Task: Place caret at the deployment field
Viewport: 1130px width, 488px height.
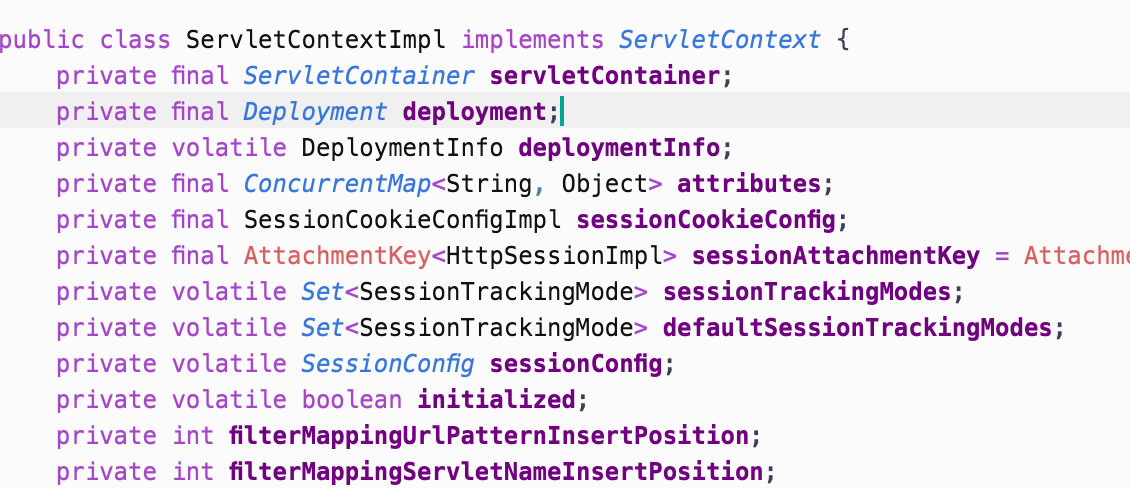Action: [x=474, y=112]
